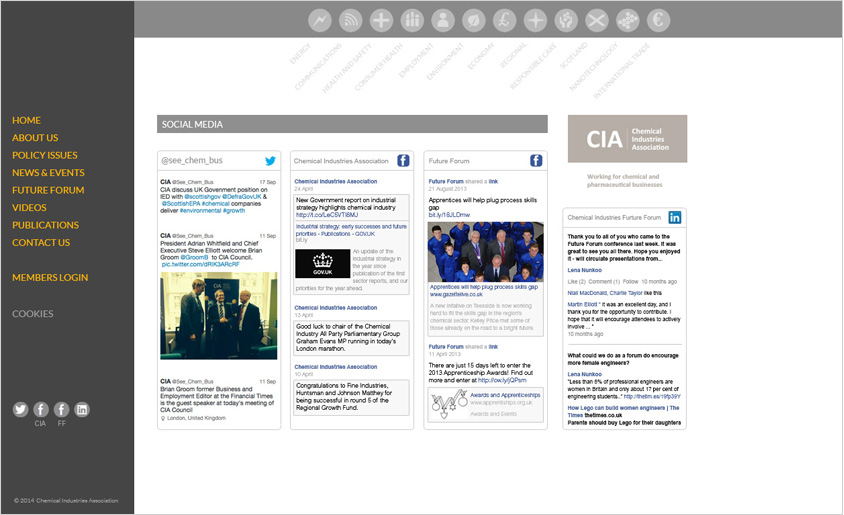The width and height of the screenshot is (844, 515).
Task: Click Facebook icon in Future Forum panel
Action: tap(536, 160)
